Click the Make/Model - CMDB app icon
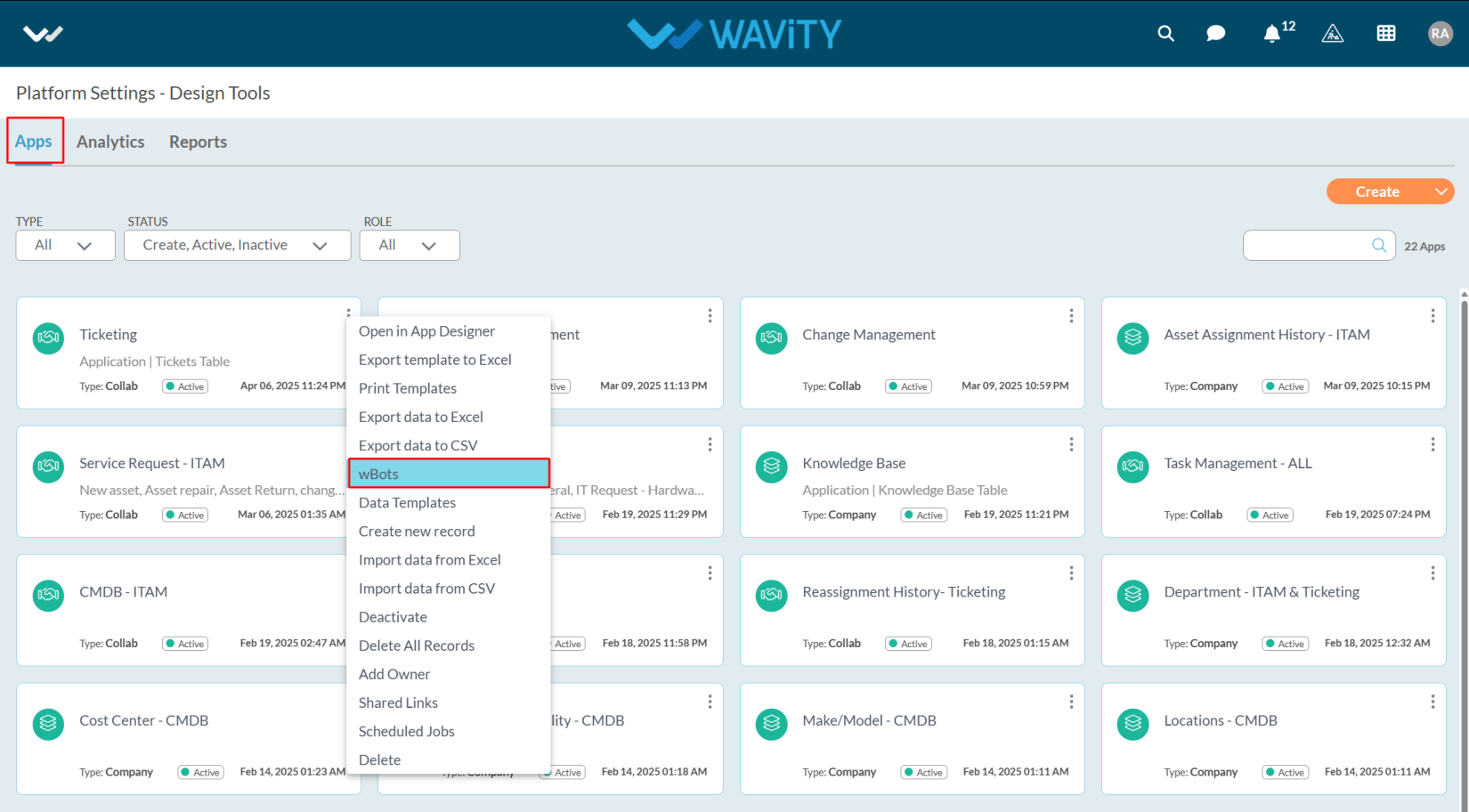 coord(772,724)
